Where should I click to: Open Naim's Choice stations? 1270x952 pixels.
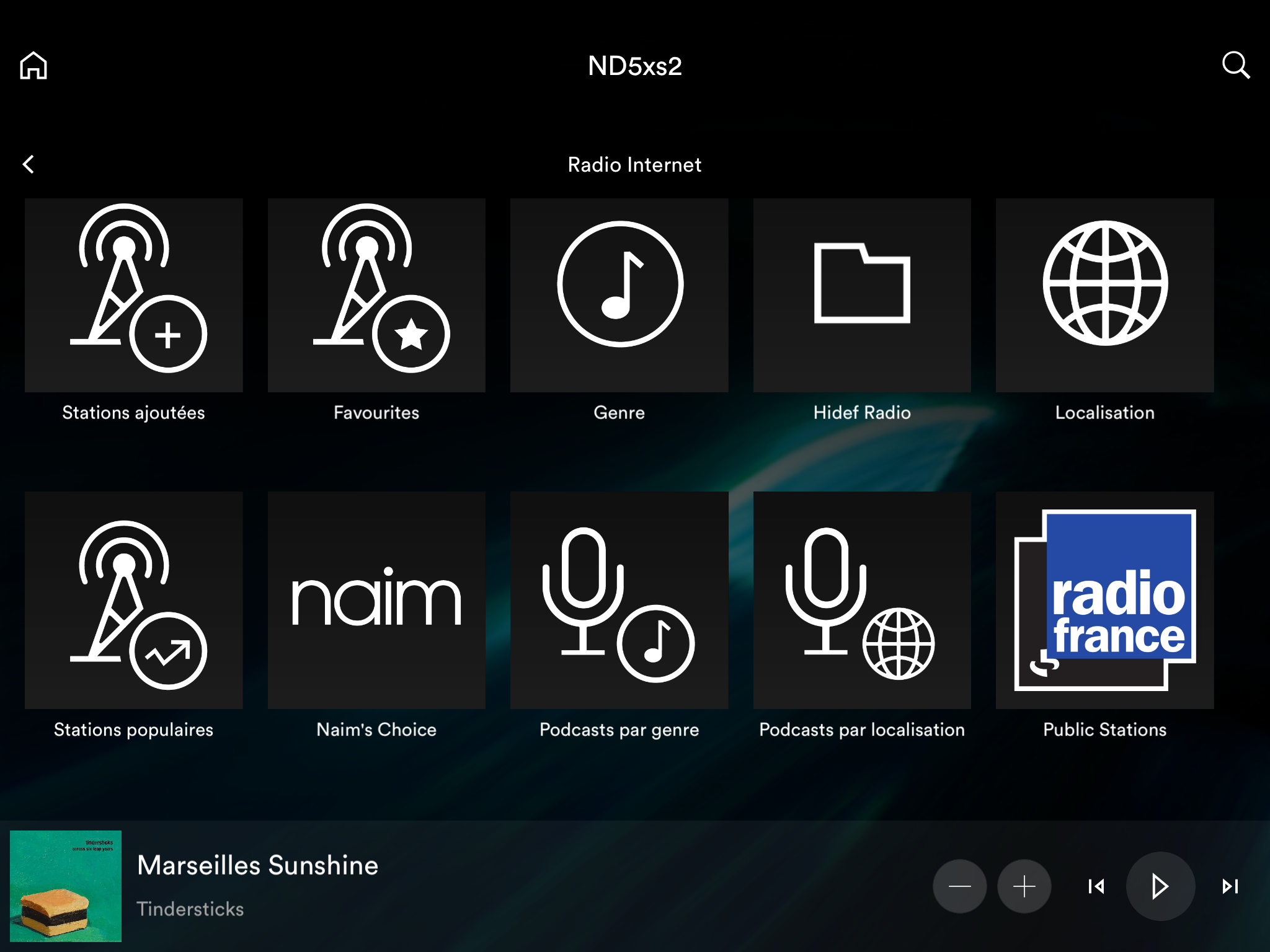point(376,600)
